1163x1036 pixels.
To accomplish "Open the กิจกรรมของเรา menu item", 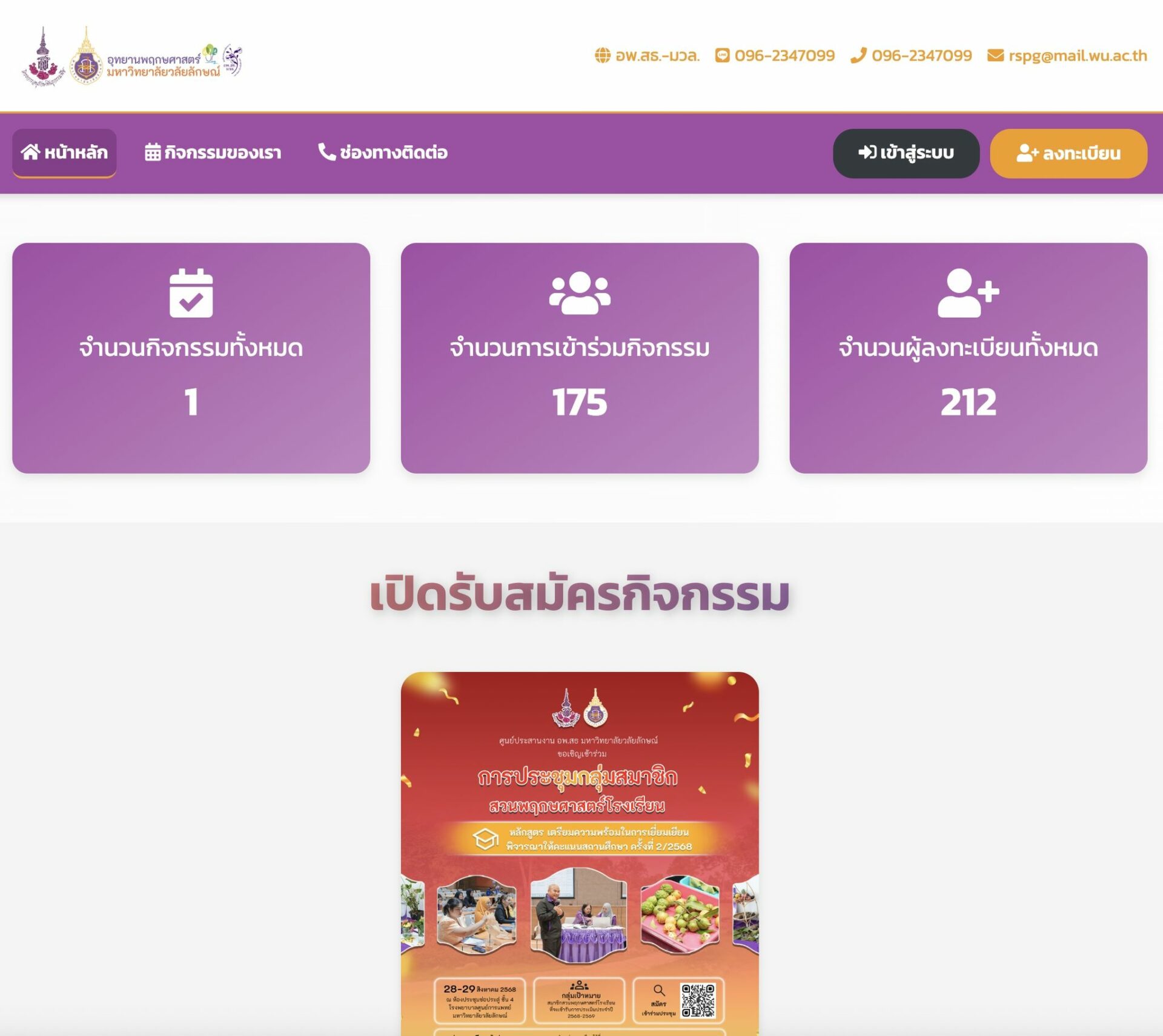I will click(213, 153).
